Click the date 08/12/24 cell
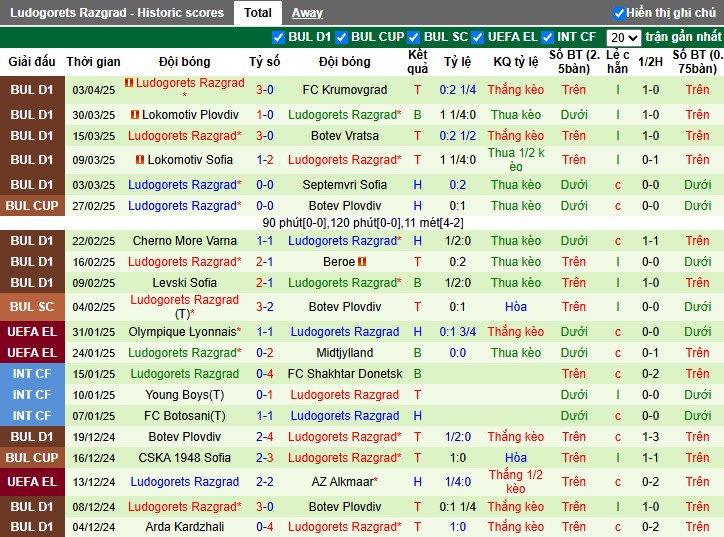Viewport: 724px width, 537px height. coord(94,507)
